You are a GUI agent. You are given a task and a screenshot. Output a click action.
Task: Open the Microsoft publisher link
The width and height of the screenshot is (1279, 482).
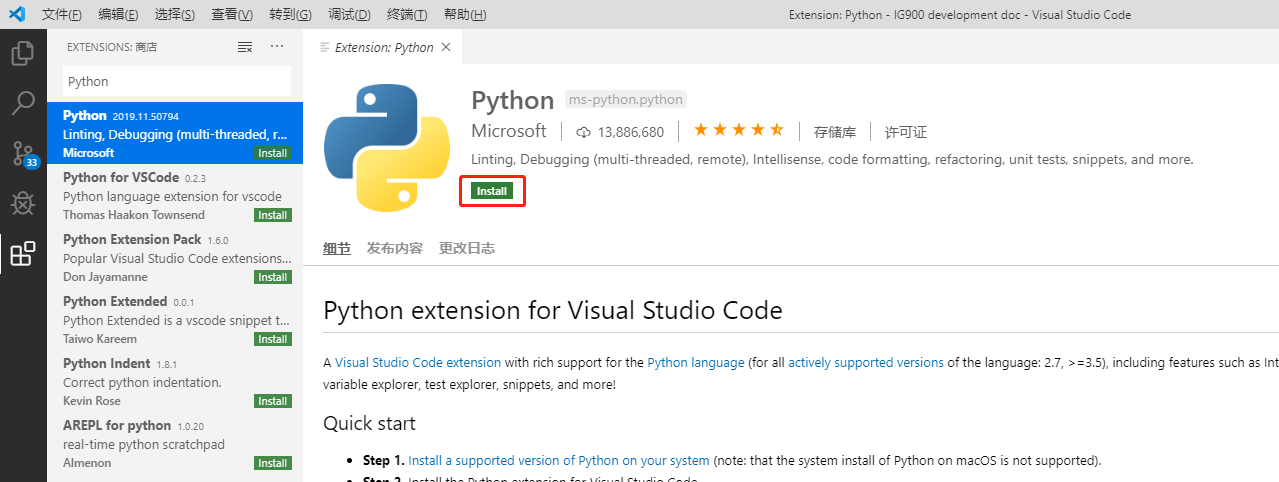click(509, 131)
